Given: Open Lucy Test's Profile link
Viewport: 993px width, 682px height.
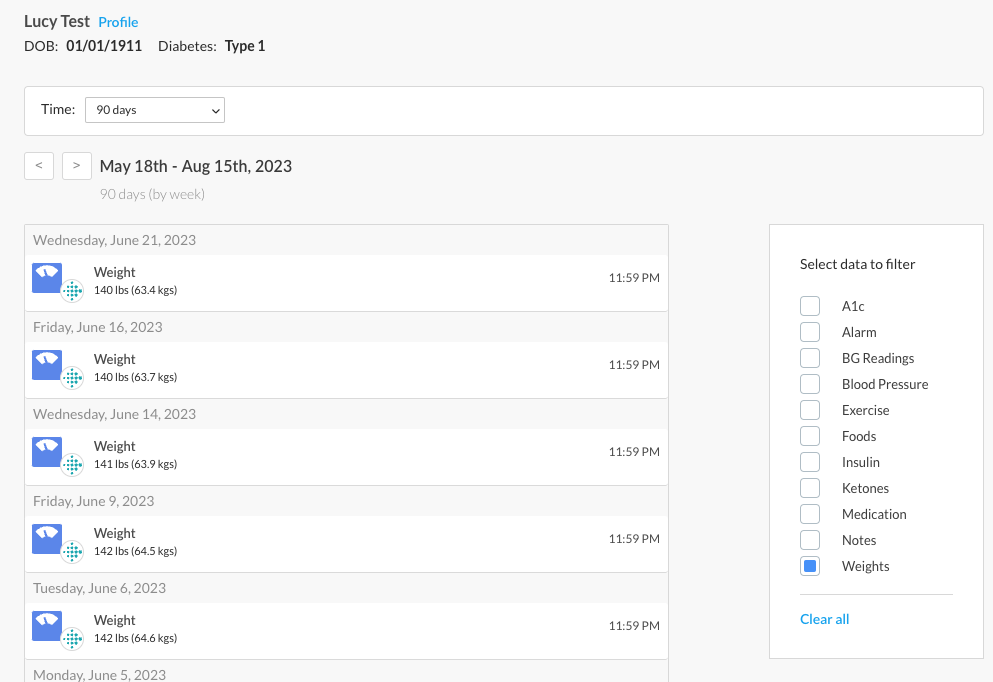Looking at the screenshot, I should (118, 22).
